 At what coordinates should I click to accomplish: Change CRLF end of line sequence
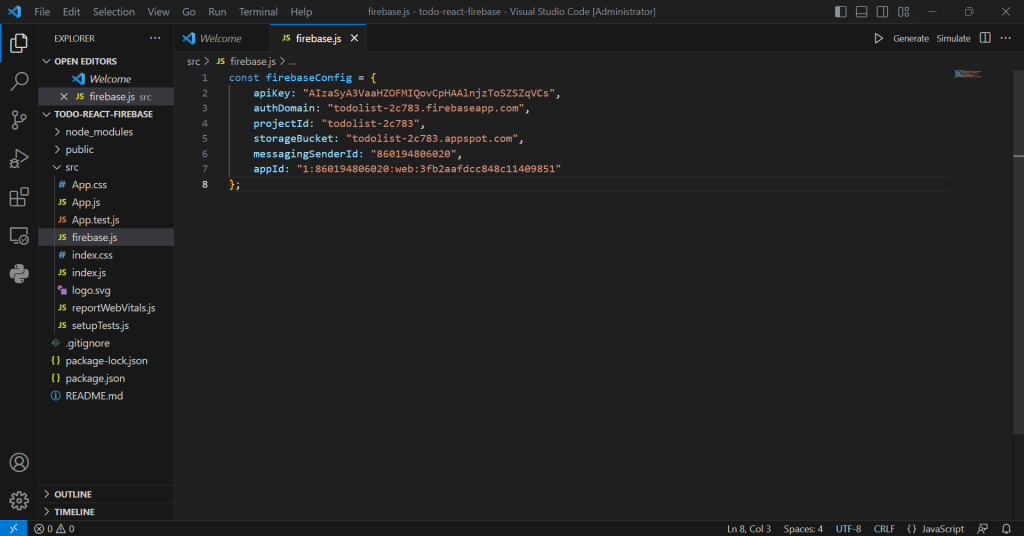click(x=884, y=529)
